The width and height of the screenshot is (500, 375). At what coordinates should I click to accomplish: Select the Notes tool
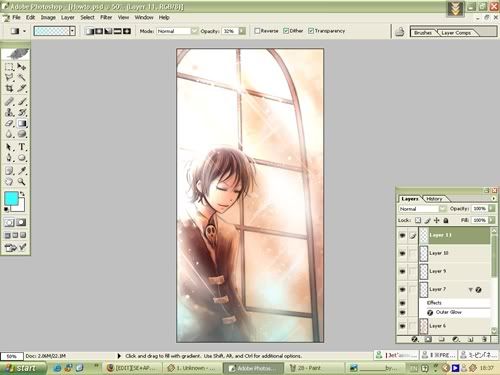coord(9,171)
